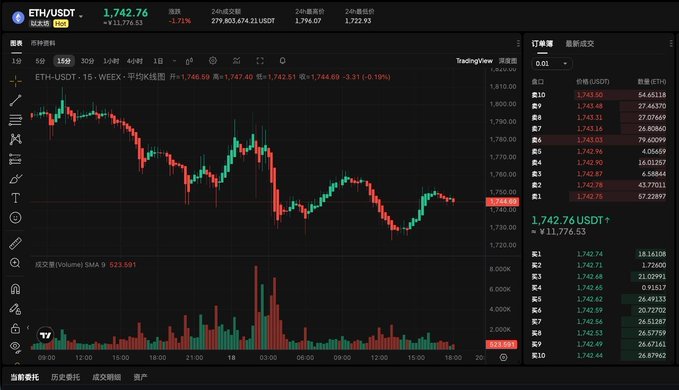Click ask price 1,742.75 in 卖1 row

[590, 197]
